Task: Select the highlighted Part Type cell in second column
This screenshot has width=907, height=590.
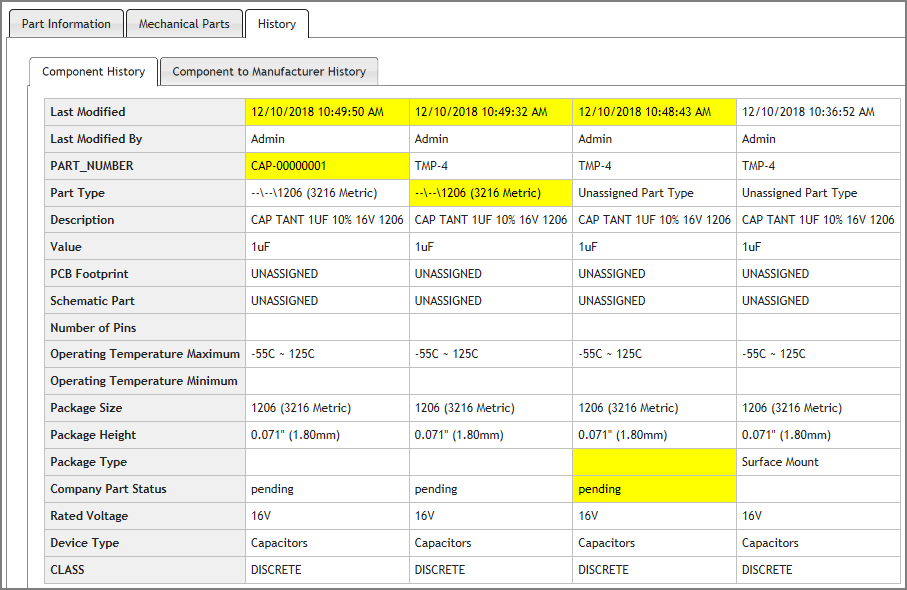Action: coord(490,192)
